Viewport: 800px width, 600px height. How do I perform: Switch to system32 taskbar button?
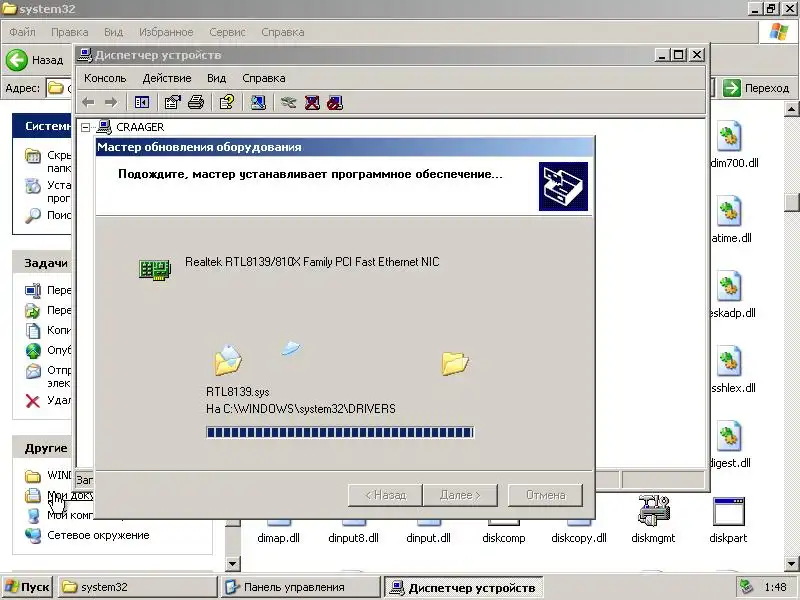coord(138,587)
